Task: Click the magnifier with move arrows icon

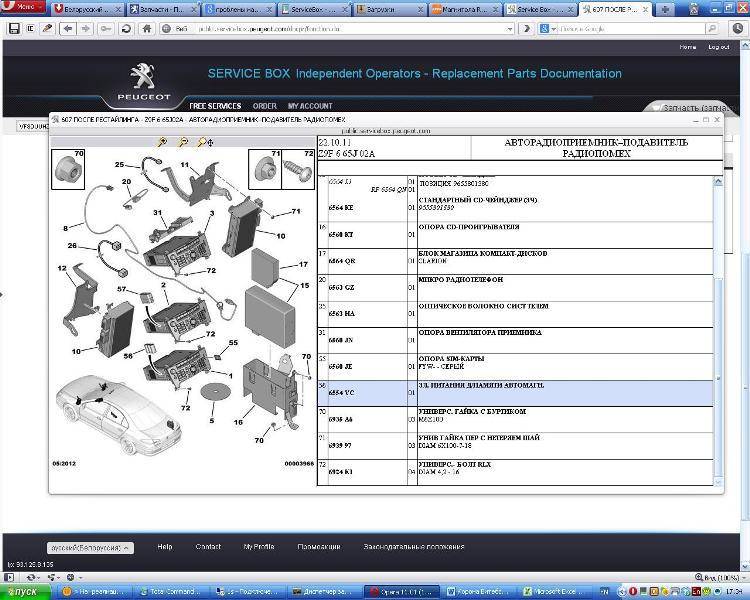Action: pos(203,143)
